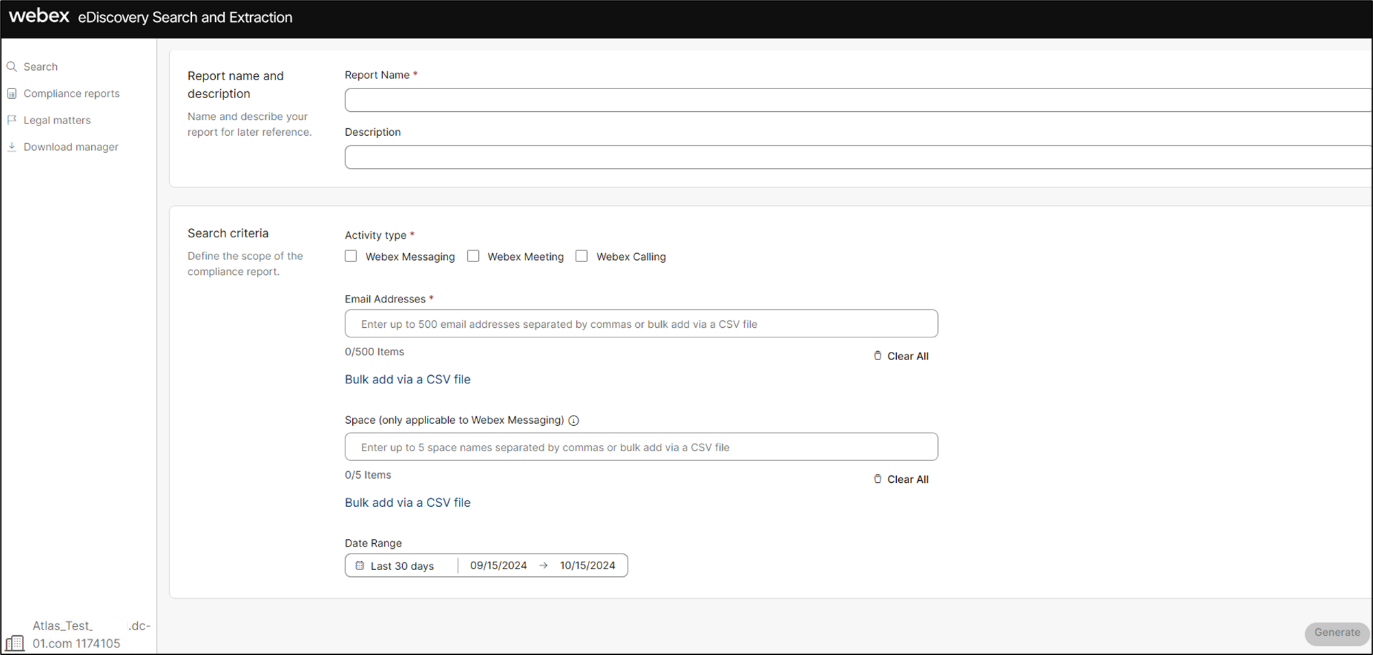The height and width of the screenshot is (655, 1373).
Task: Tick the Webex Calling checkbox
Action: pos(581,256)
